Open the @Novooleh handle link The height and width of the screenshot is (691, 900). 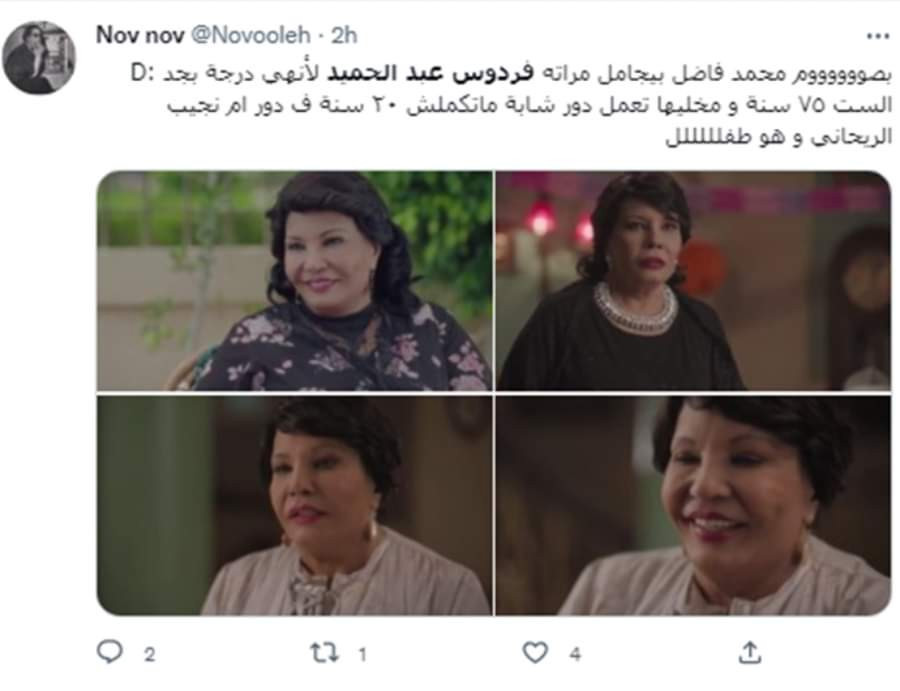tap(250, 36)
